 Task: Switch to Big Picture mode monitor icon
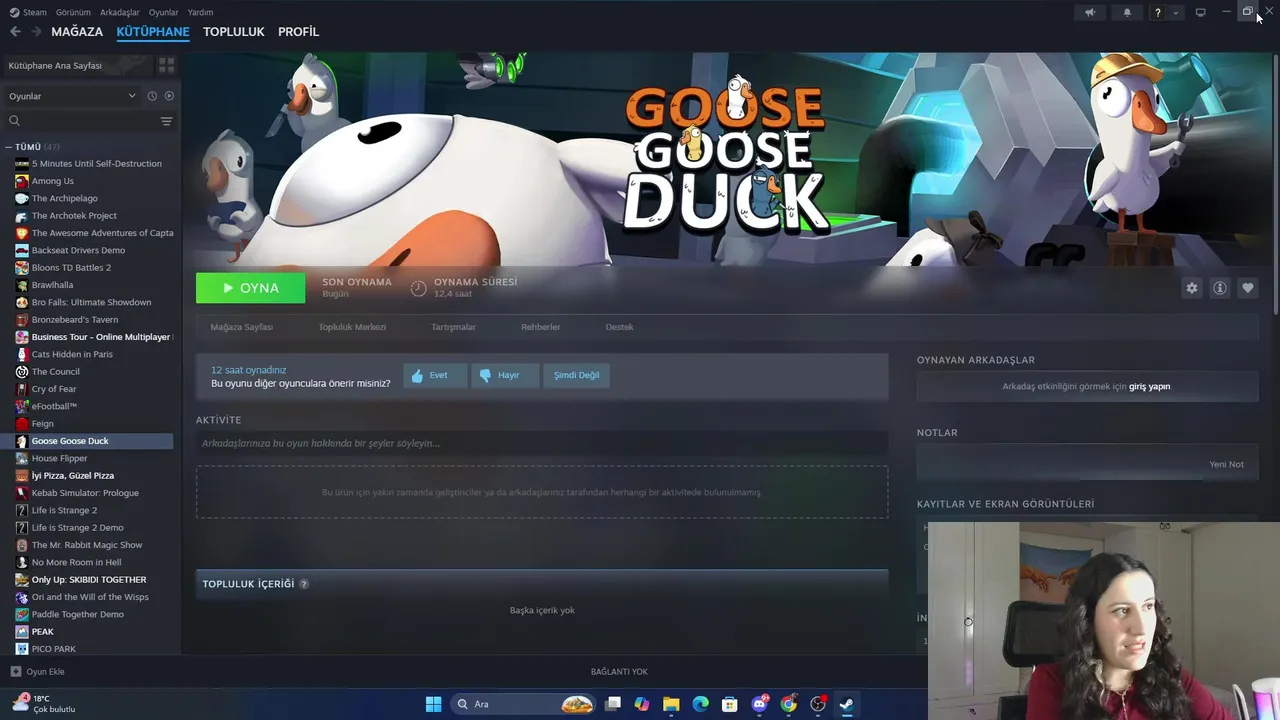click(1200, 12)
